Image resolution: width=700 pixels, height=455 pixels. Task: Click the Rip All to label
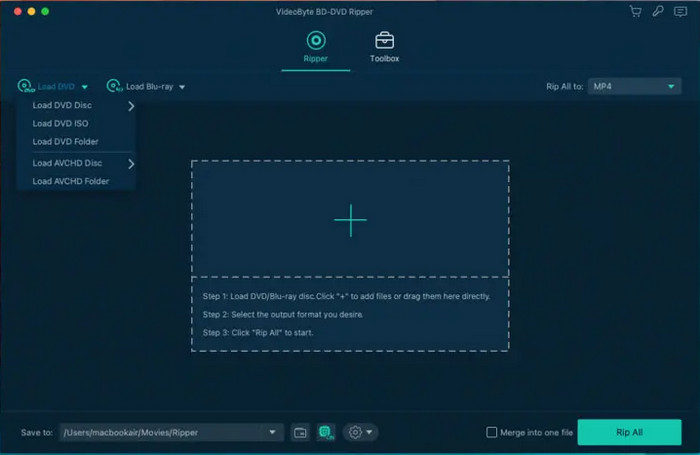tap(564, 87)
